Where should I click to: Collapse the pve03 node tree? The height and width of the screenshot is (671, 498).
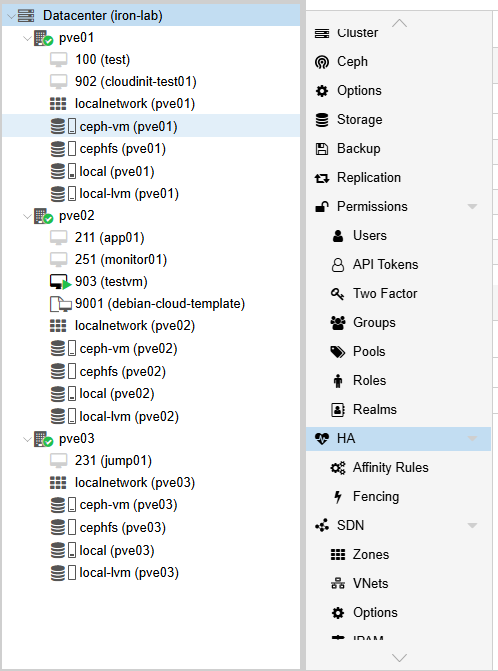click(27, 439)
